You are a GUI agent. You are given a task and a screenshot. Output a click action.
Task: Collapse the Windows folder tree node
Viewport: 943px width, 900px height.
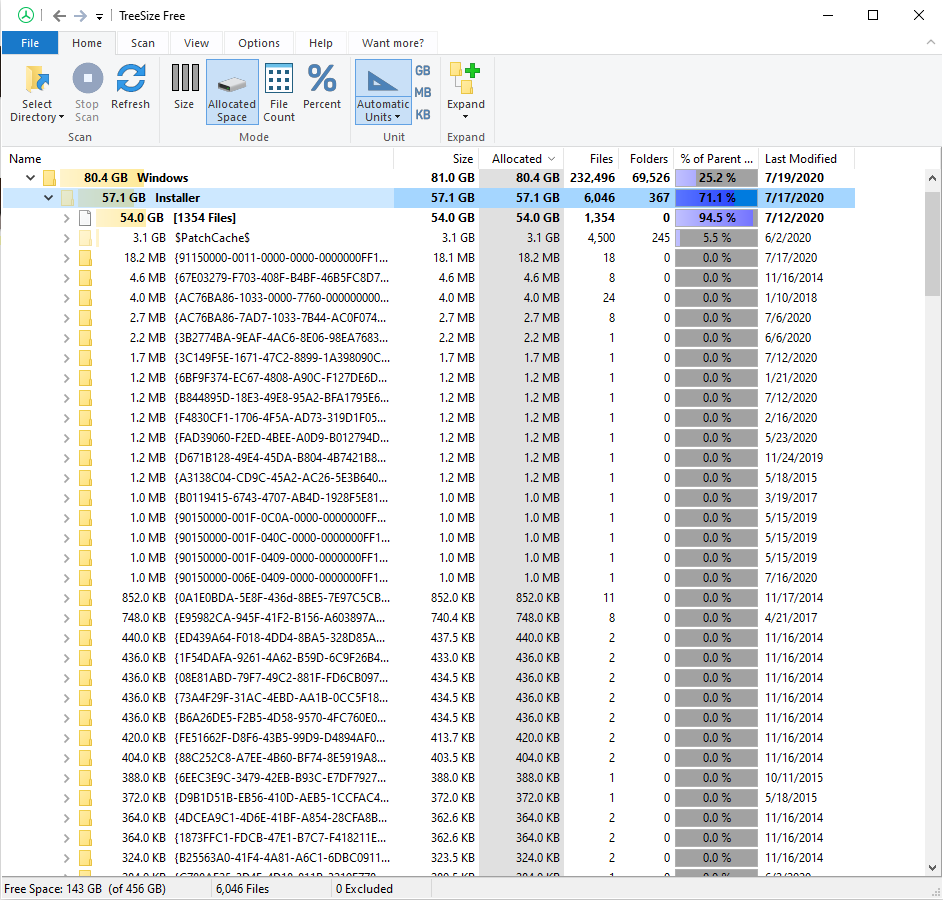30,178
